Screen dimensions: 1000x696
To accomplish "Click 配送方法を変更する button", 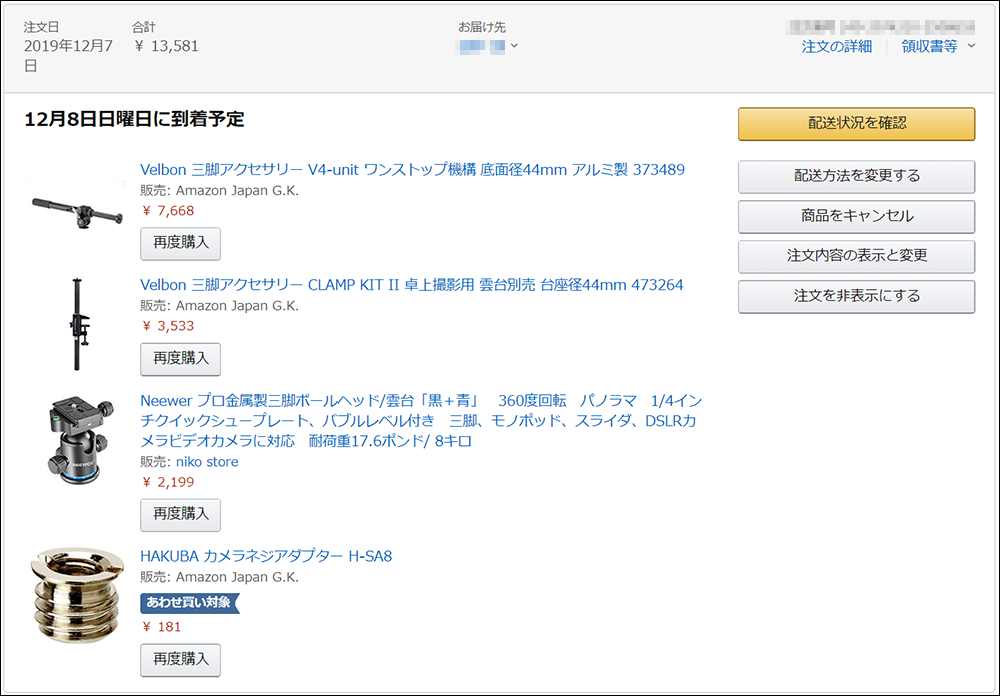I will point(857,177).
